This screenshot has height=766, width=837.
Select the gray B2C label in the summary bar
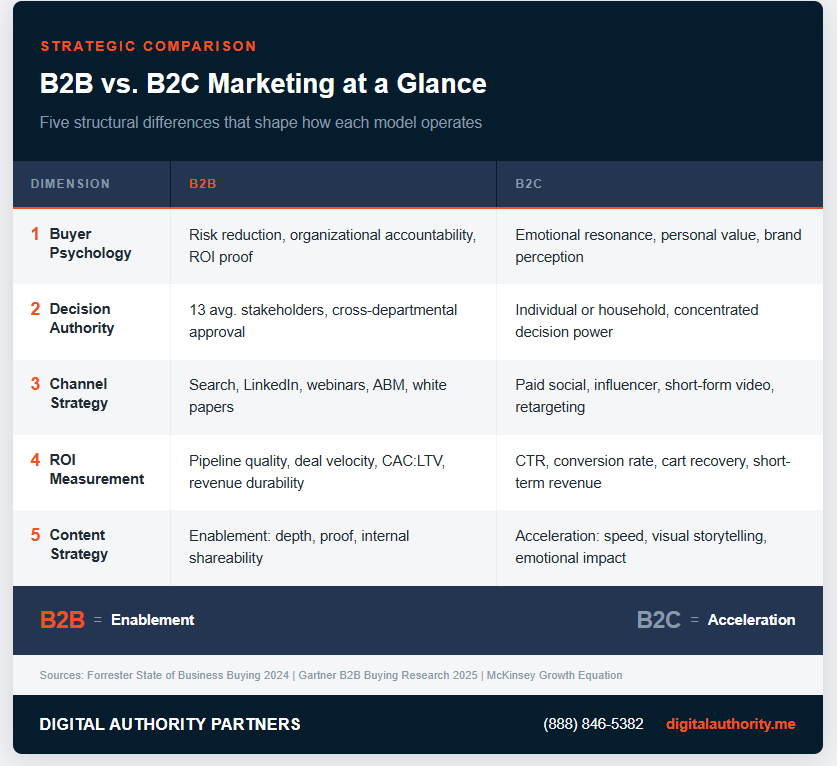tap(658, 619)
